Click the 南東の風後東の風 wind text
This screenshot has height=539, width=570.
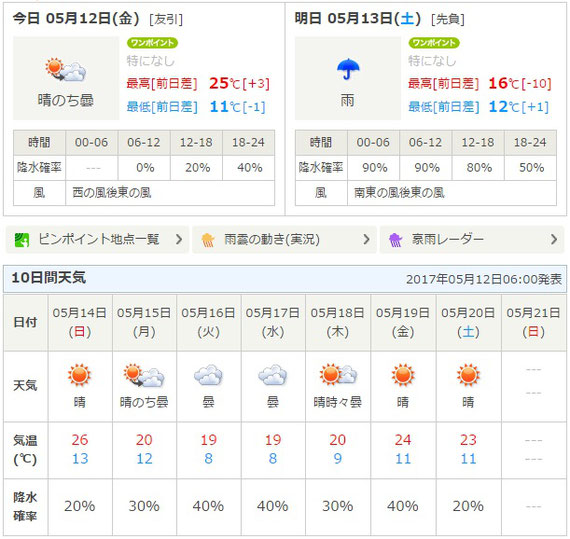coord(399,193)
